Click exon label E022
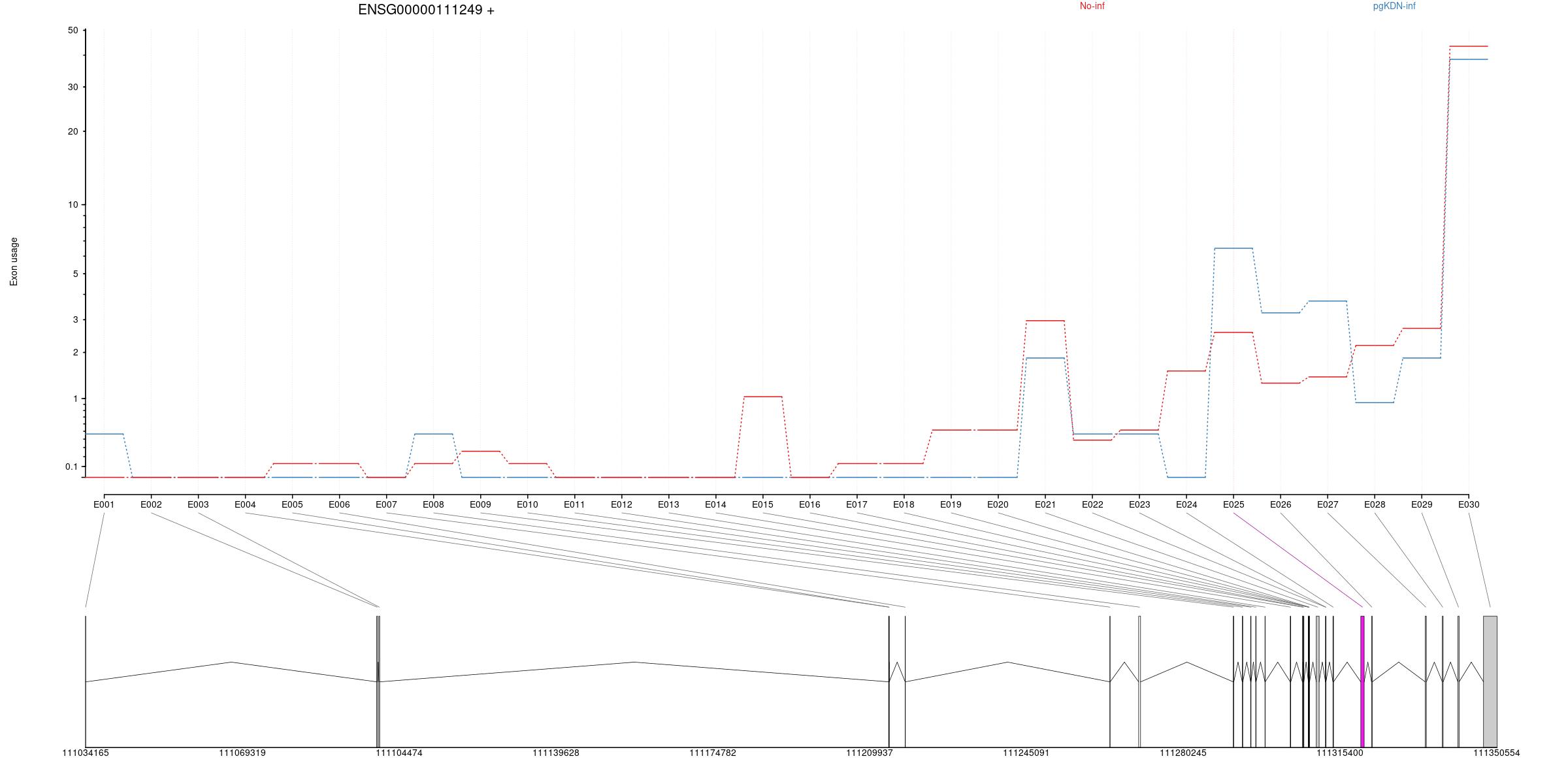The image size is (1568, 784). tap(1092, 504)
